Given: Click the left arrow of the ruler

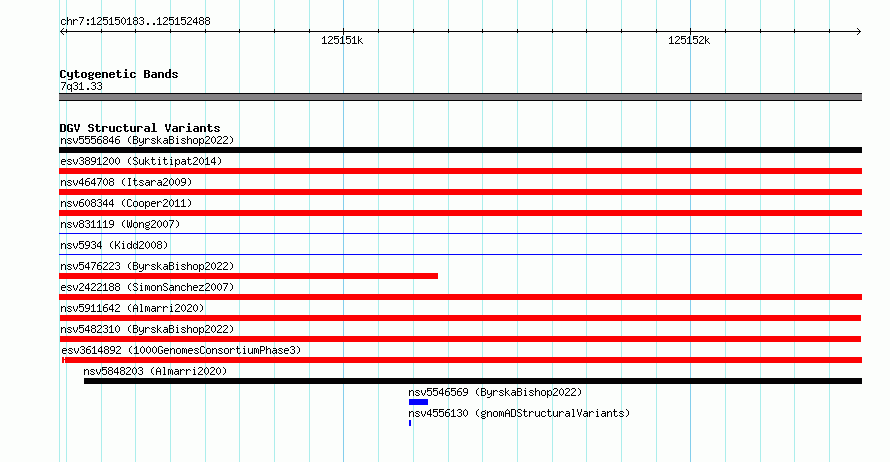Looking at the screenshot, I should (63, 31).
